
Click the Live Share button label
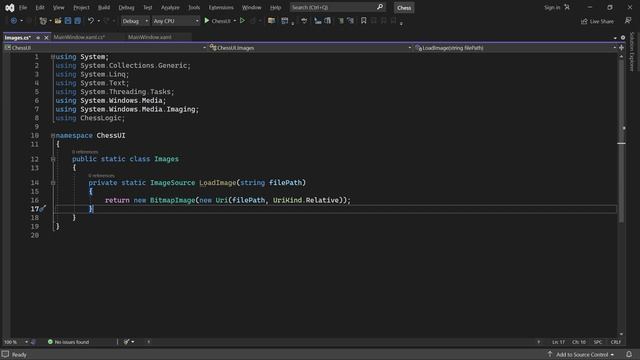coord(602,21)
